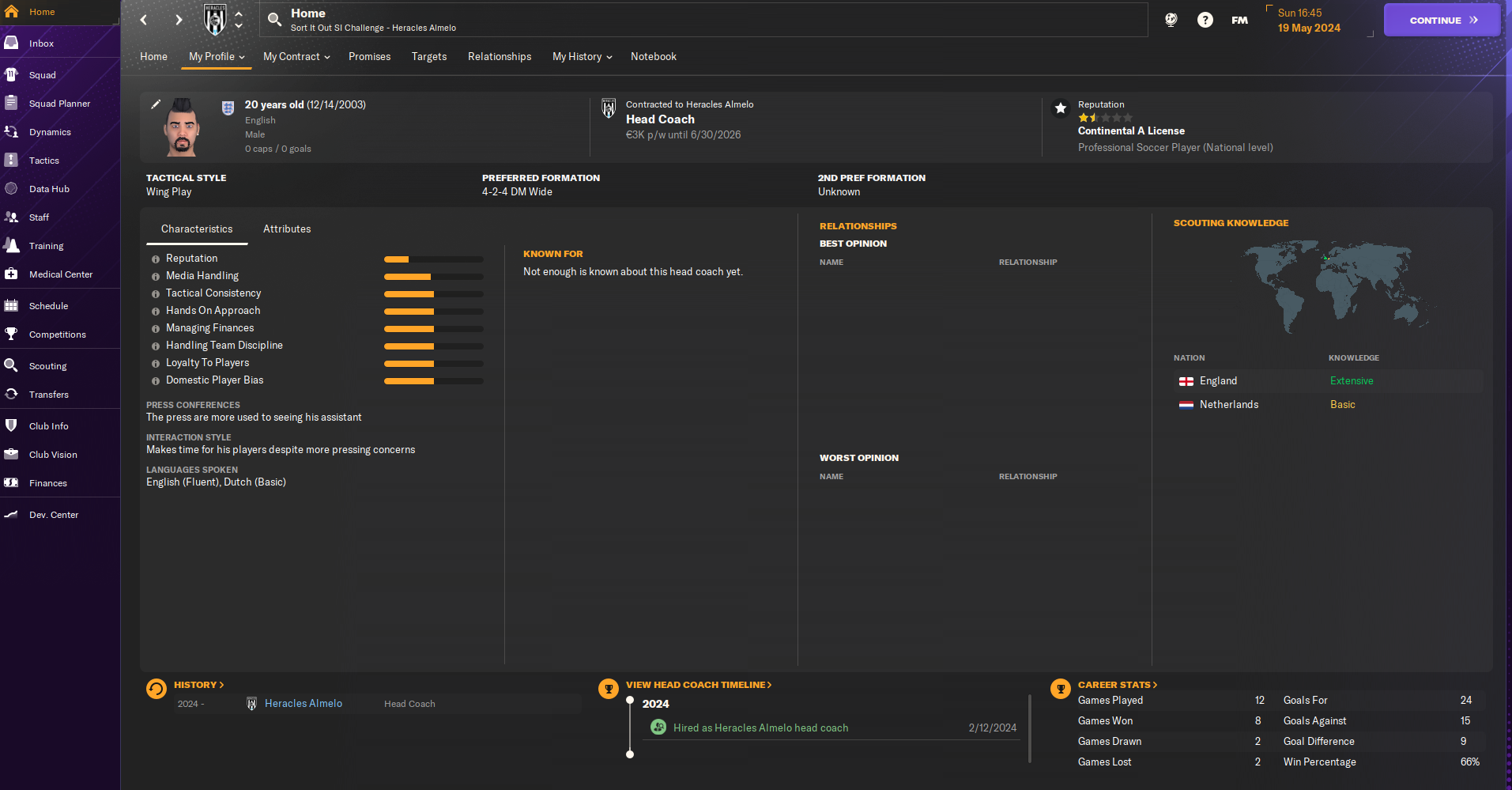Screen dimensions: 1512x790
Task: Open the Competitions trophy icon
Action: click(x=11, y=334)
